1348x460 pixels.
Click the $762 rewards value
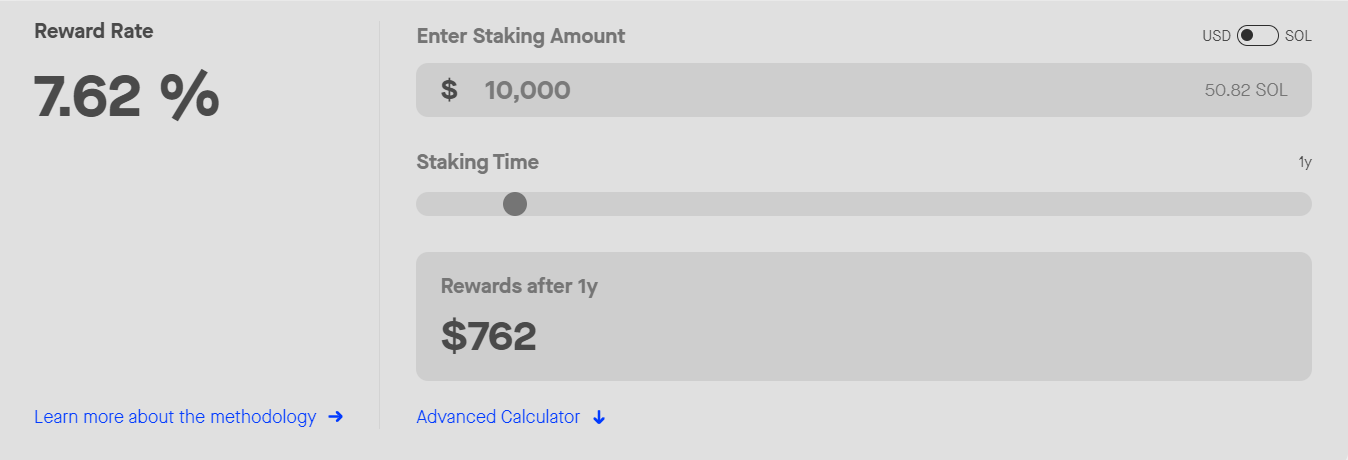click(x=489, y=336)
